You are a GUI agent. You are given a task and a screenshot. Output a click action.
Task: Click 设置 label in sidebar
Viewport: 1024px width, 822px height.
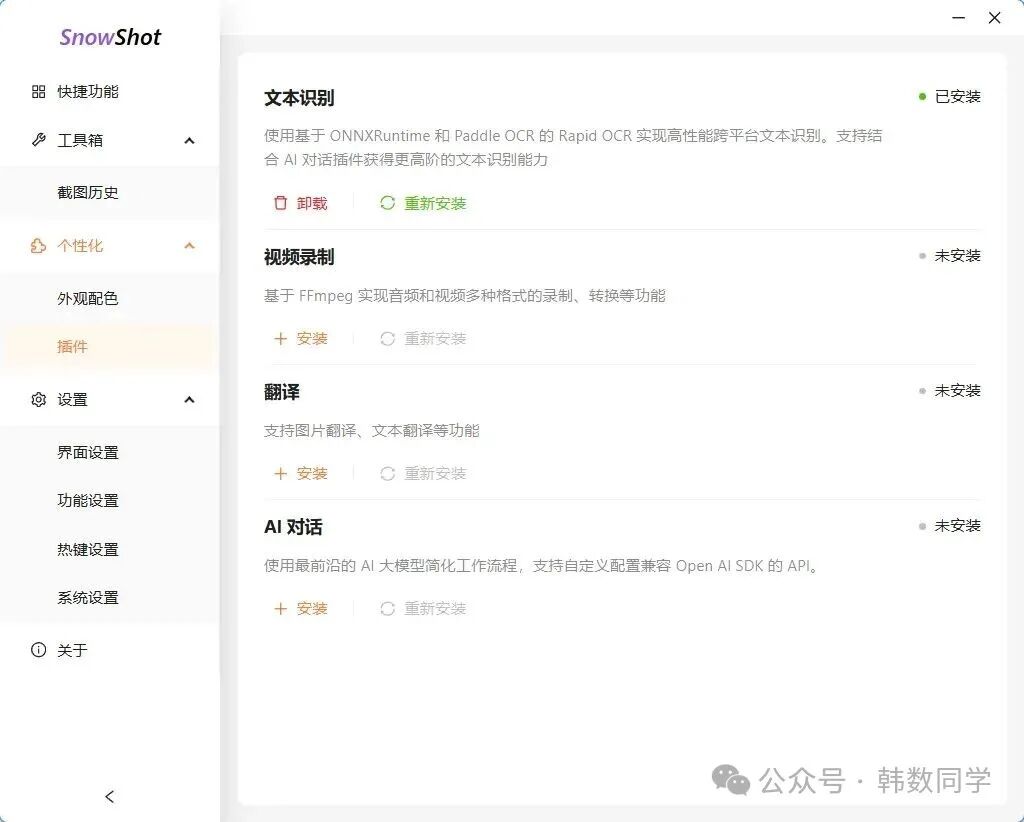[72, 400]
